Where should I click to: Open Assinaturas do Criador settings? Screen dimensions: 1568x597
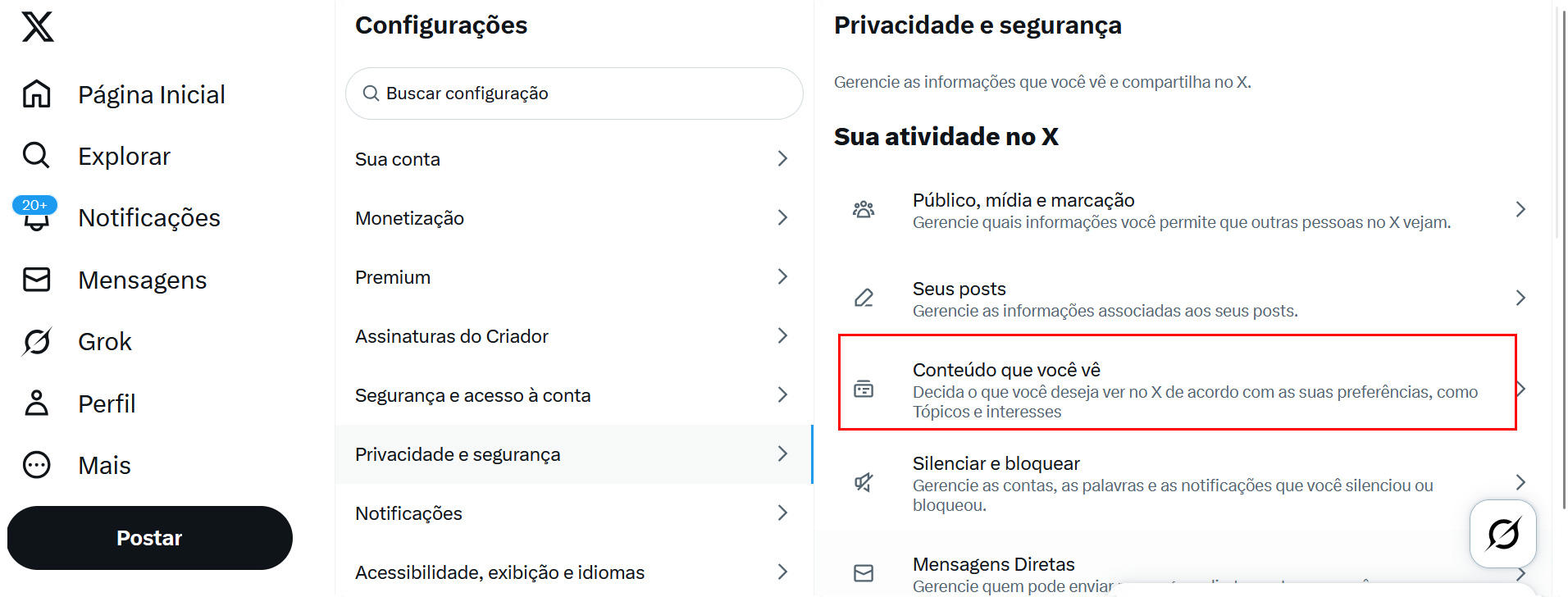[x=452, y=336]
